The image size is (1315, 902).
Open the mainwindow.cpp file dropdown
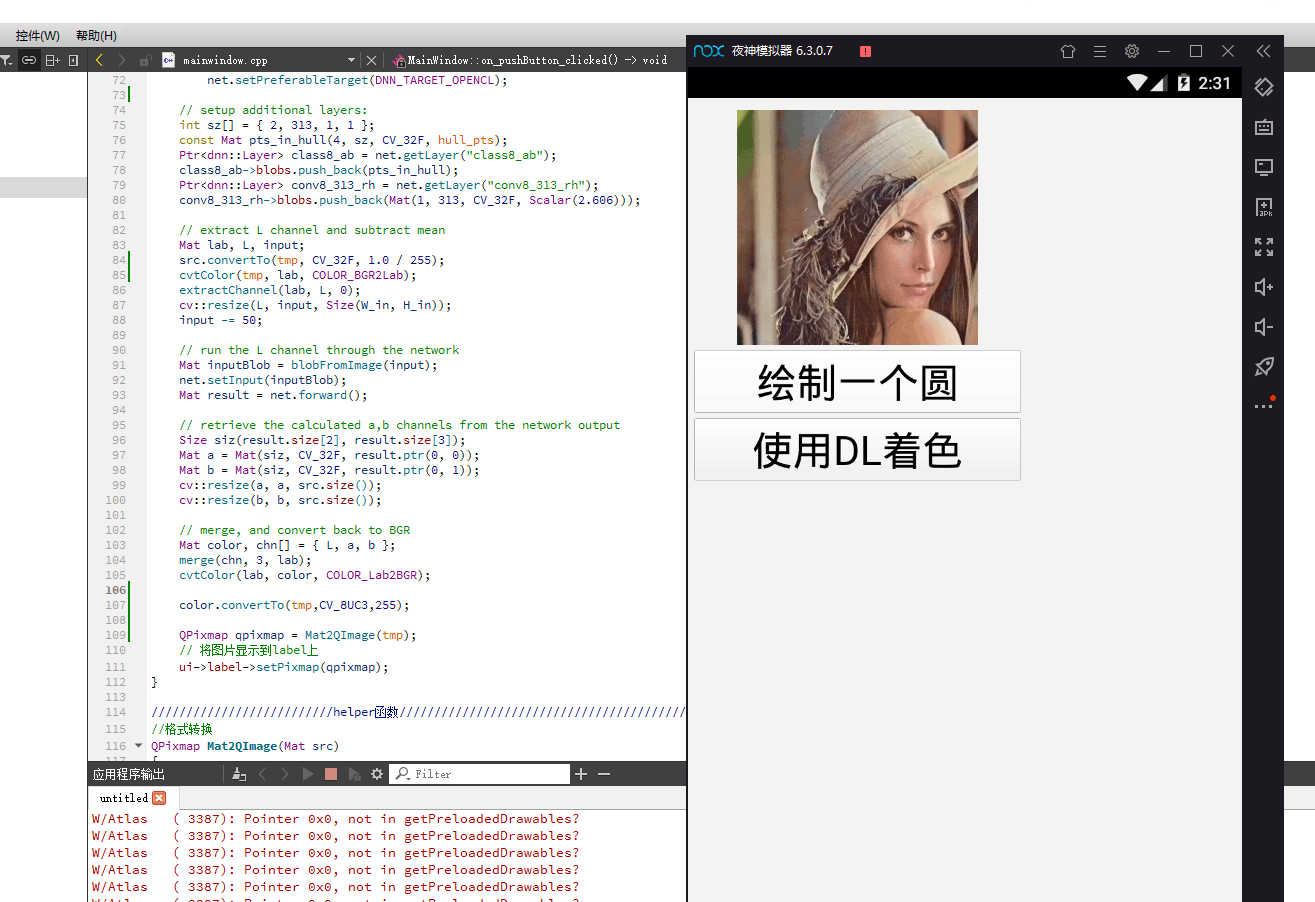(351, 60)
